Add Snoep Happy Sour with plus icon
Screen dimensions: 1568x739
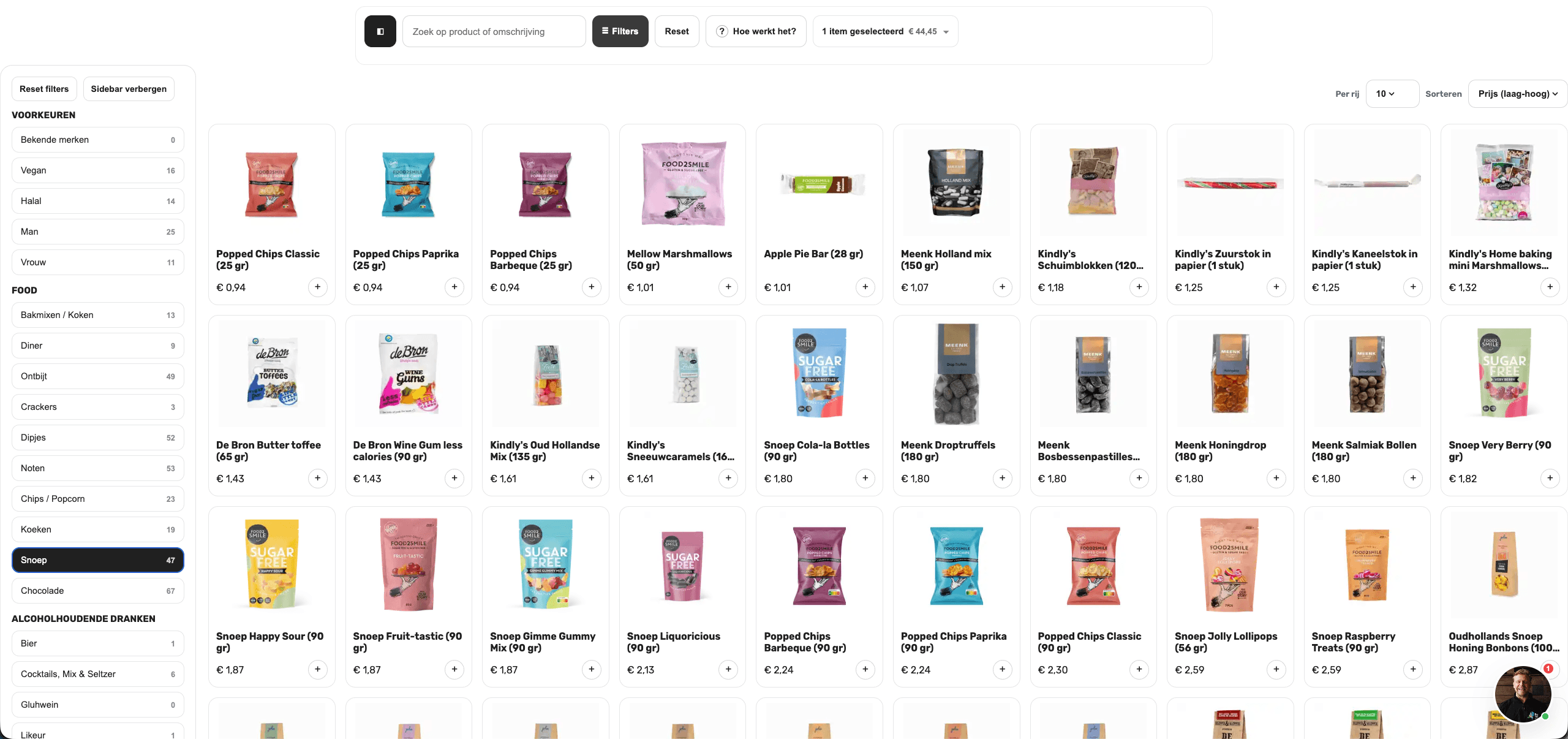pos(317,669)
